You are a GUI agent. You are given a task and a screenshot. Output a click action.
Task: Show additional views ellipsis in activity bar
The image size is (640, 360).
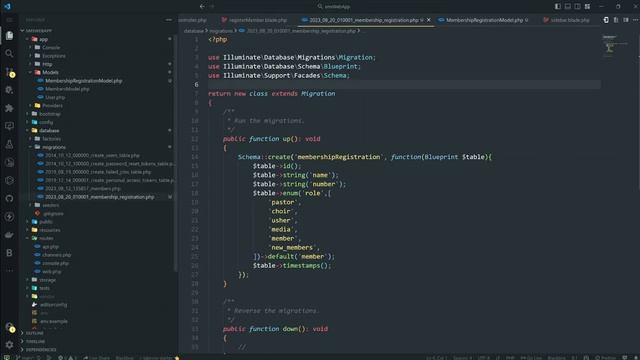pyautogui.click(x=9, y=270)
